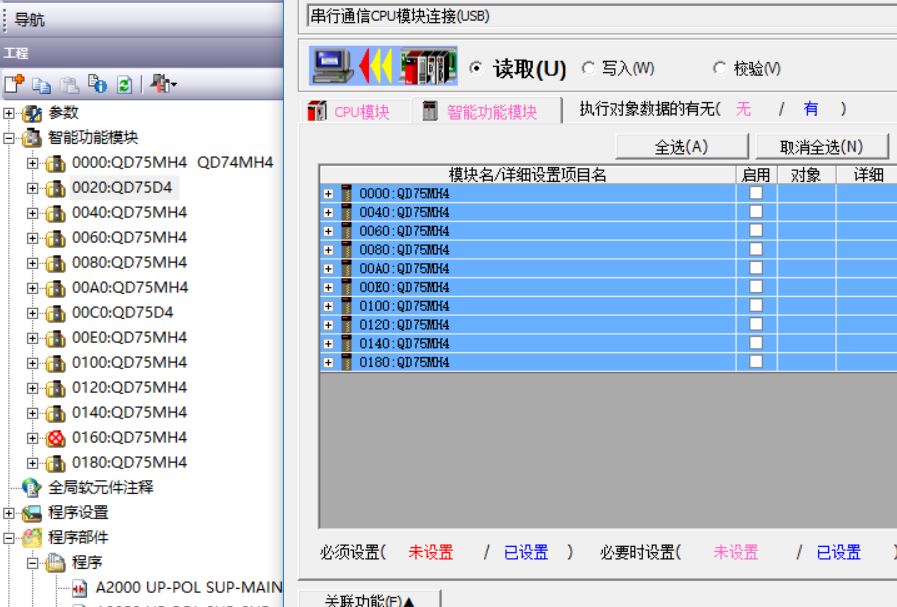
Task: Click the 参数 parameter folder icon
Action: click(32, 113)
